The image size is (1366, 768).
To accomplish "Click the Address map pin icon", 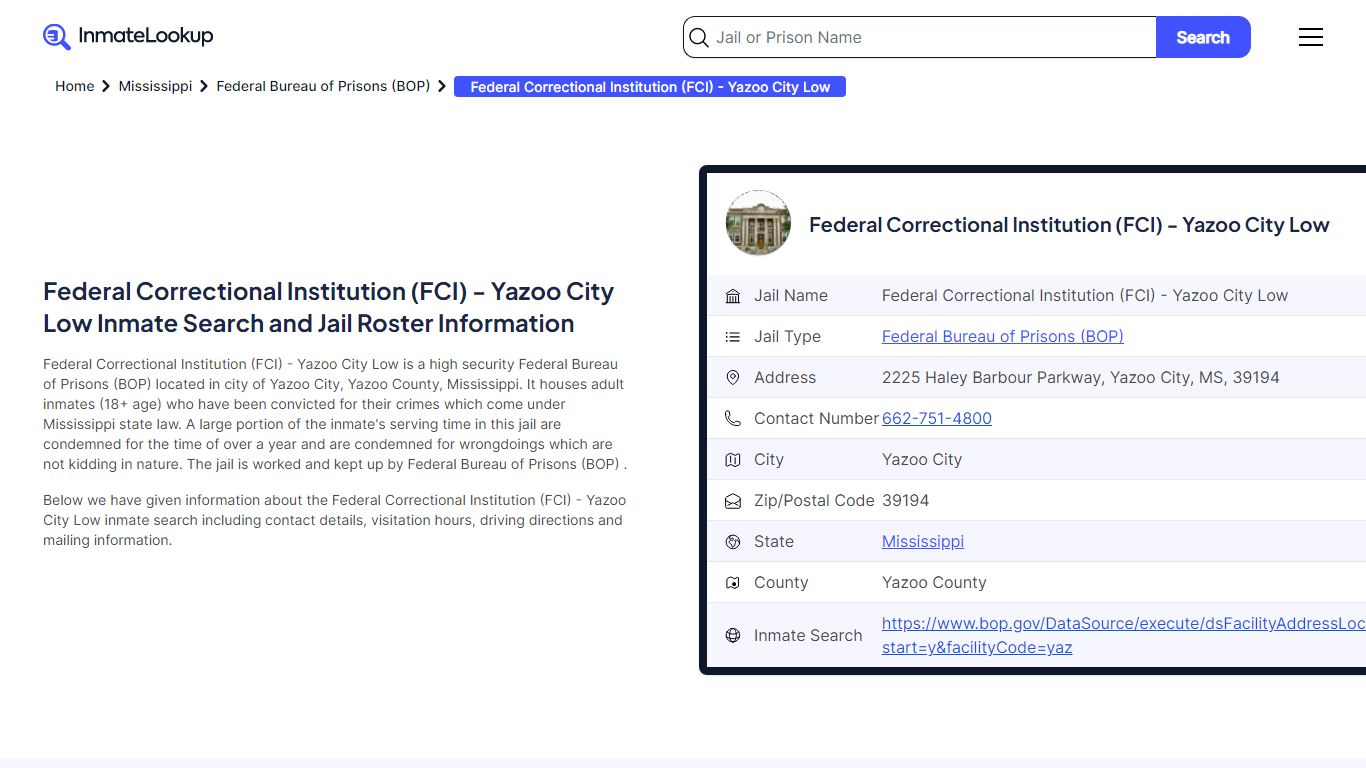I will click(733, 378).
